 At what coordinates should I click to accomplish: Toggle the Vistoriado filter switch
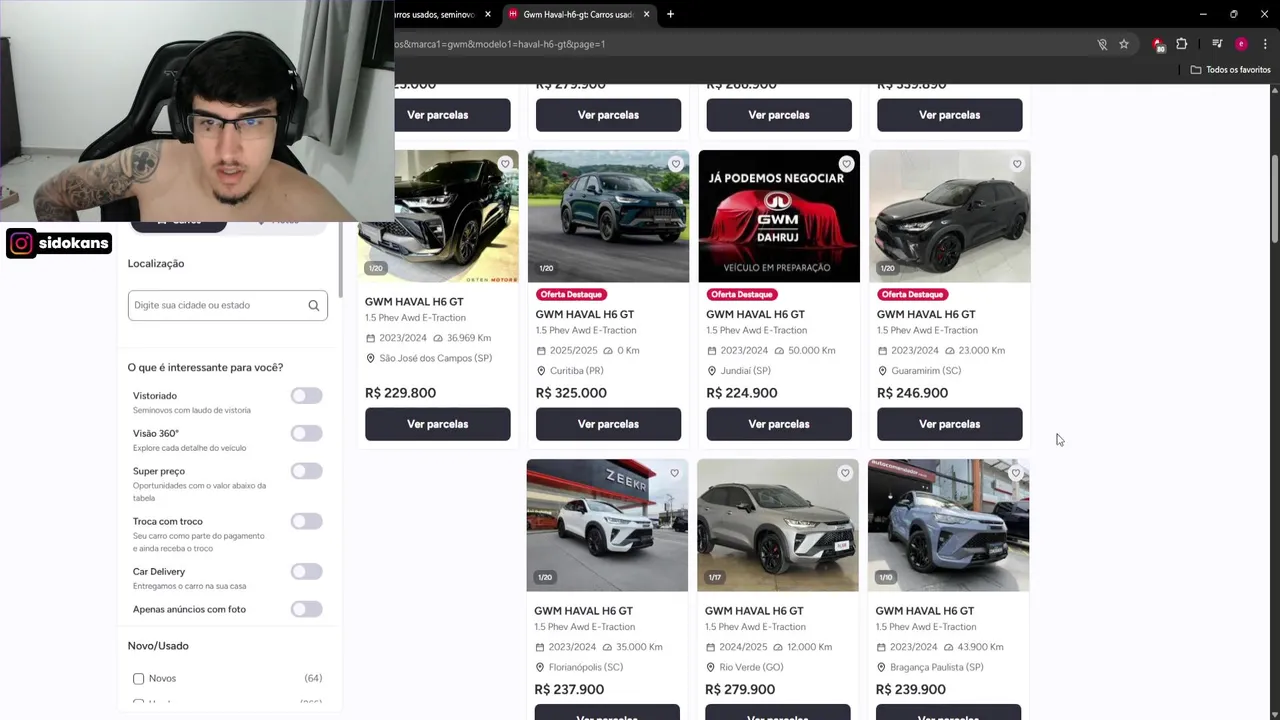(x=307, y=396)
